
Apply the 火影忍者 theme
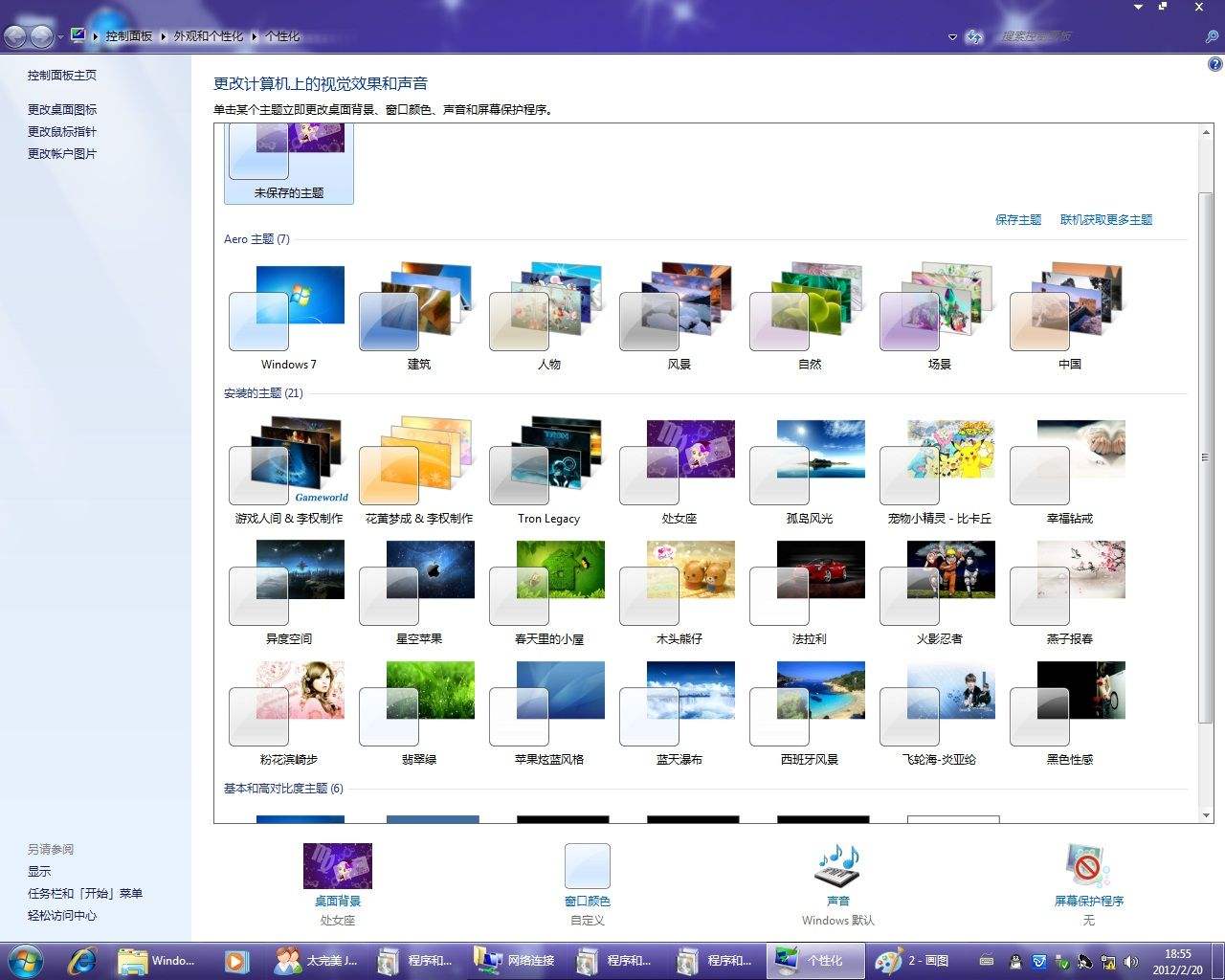pyautogui.click(x=939, y=591)
